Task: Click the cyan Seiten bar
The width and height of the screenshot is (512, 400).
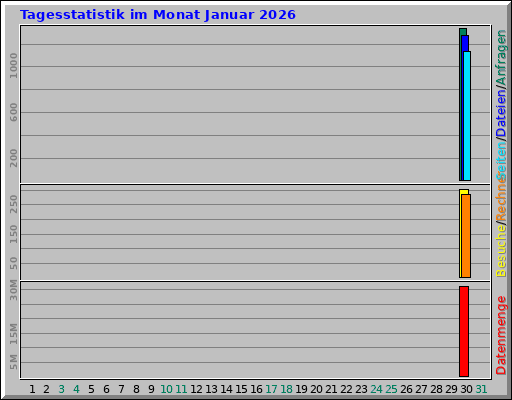Action: [467, 116]
